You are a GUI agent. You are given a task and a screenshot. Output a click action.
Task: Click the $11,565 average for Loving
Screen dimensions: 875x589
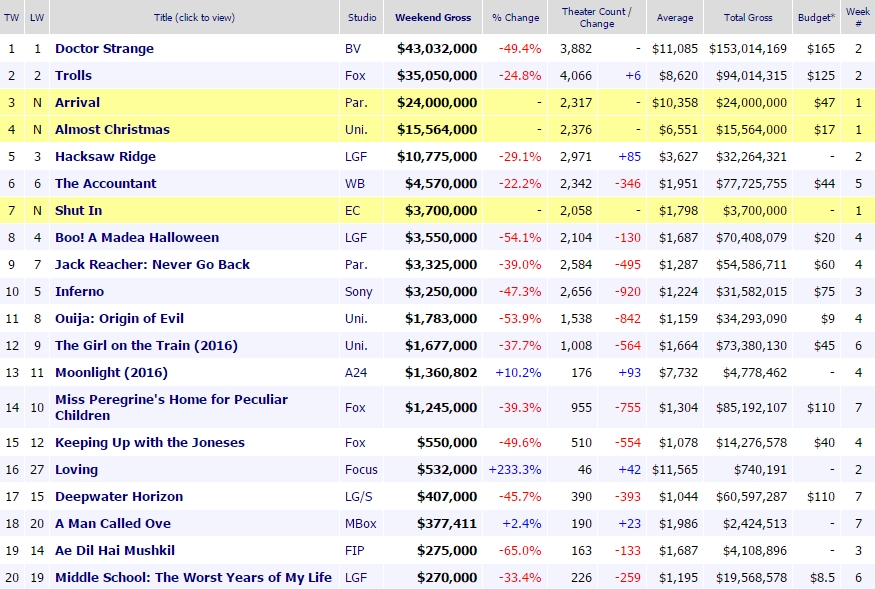pos(675,470)
